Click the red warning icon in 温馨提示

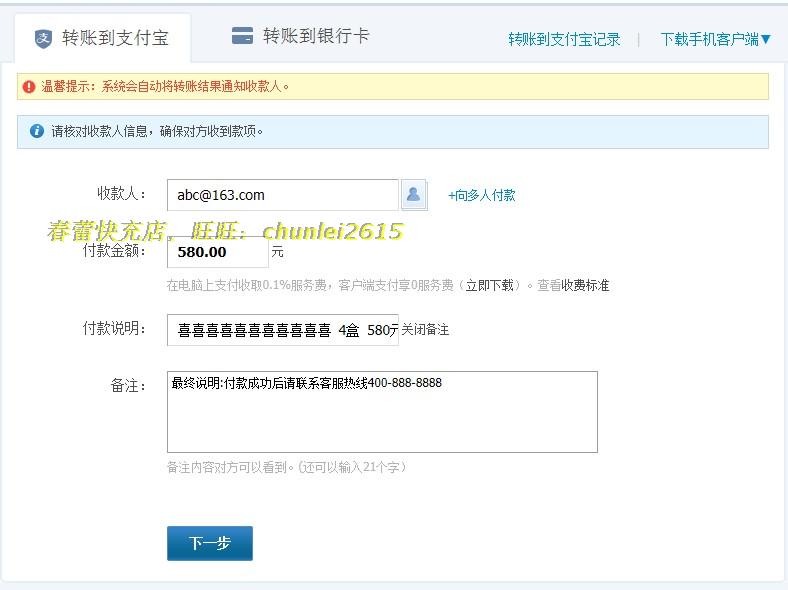(29, 86)
